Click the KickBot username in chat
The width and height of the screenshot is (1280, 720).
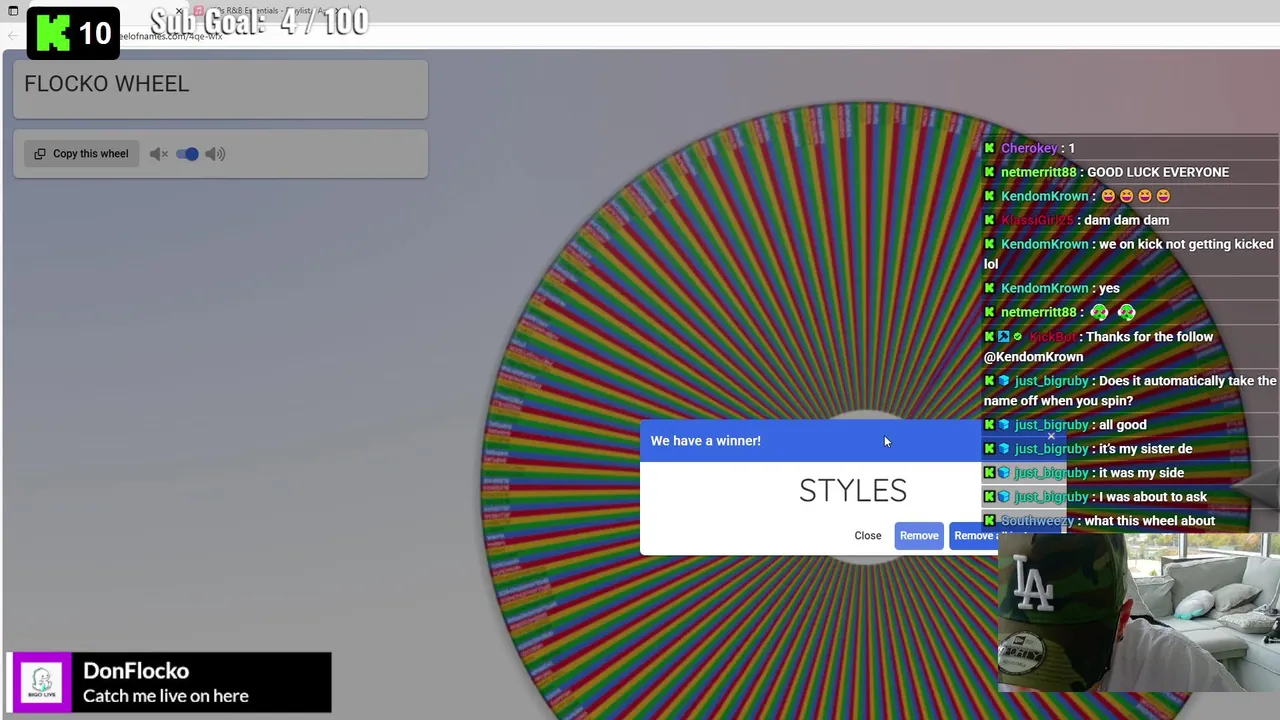click(1052, 337)
